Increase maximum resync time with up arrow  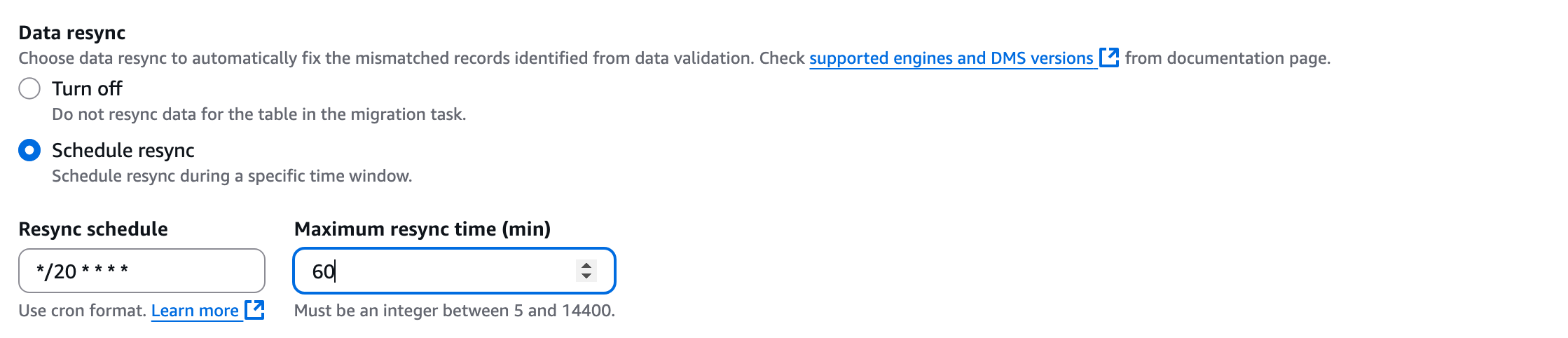pos(586,265)
